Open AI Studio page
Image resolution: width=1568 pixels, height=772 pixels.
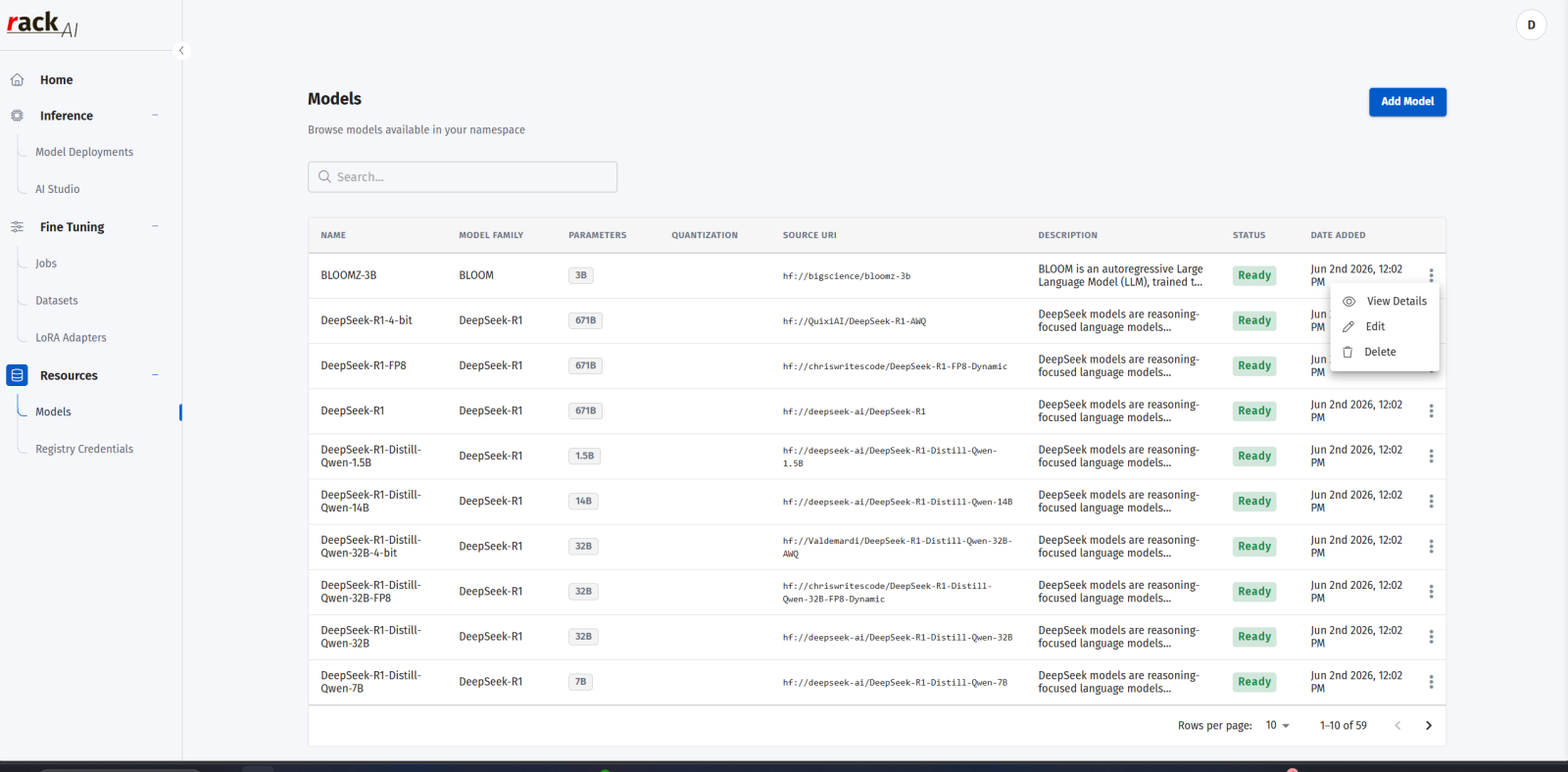pyautogui.click(x=58, y=189)
